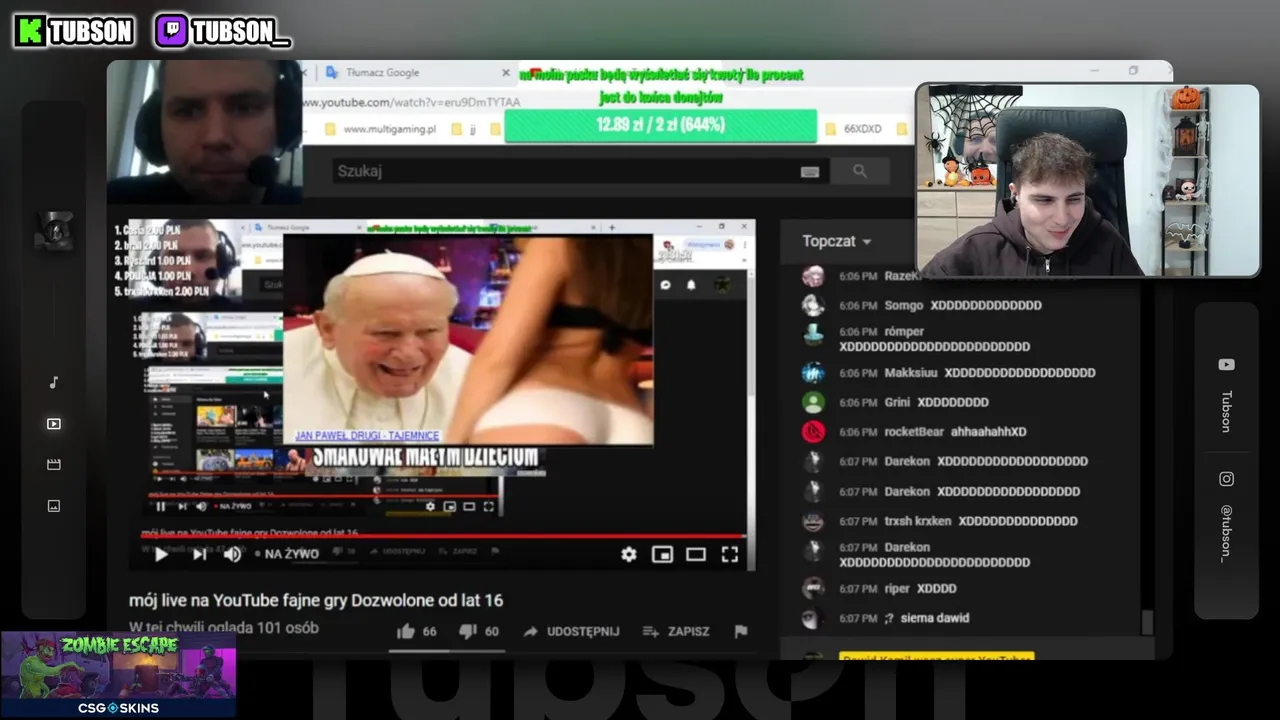Screen dimensions: 1280x720
Task: Click the red video progress bar
Action: (x=444, y=536)
